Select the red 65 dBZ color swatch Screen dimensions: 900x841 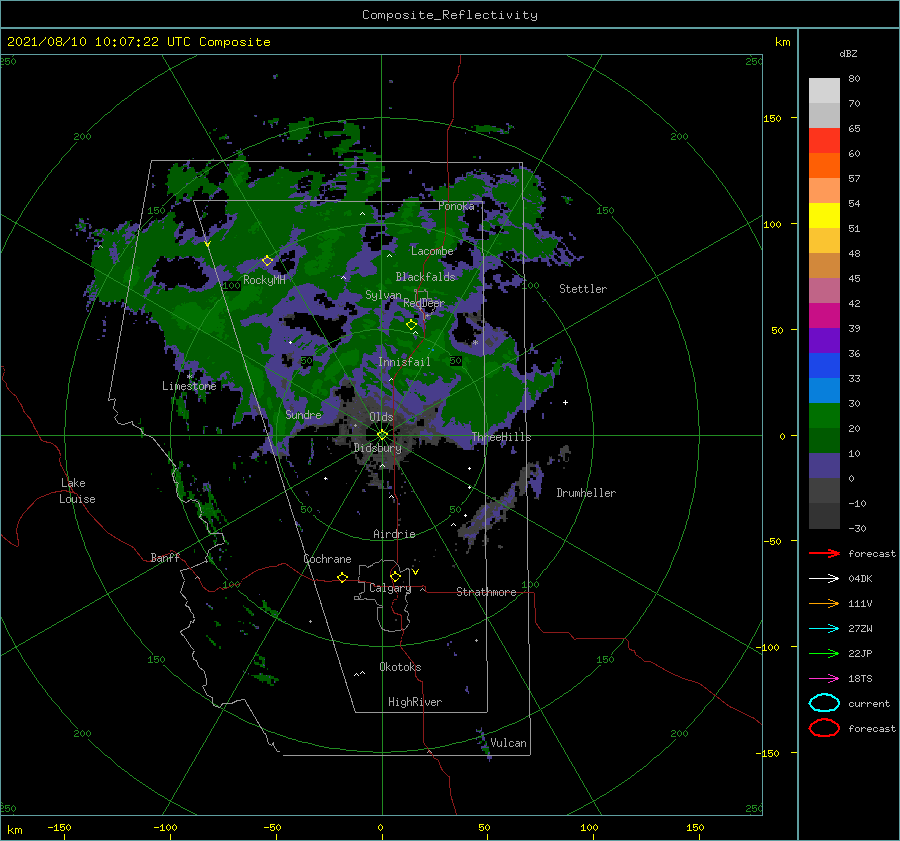(824, 141)
